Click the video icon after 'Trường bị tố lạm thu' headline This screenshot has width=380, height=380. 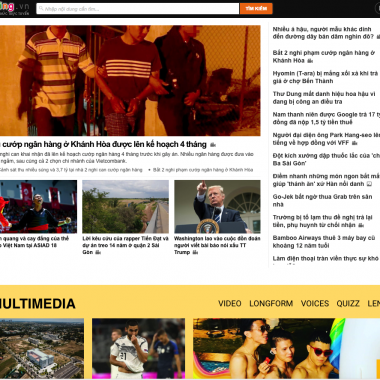(361, 225)
